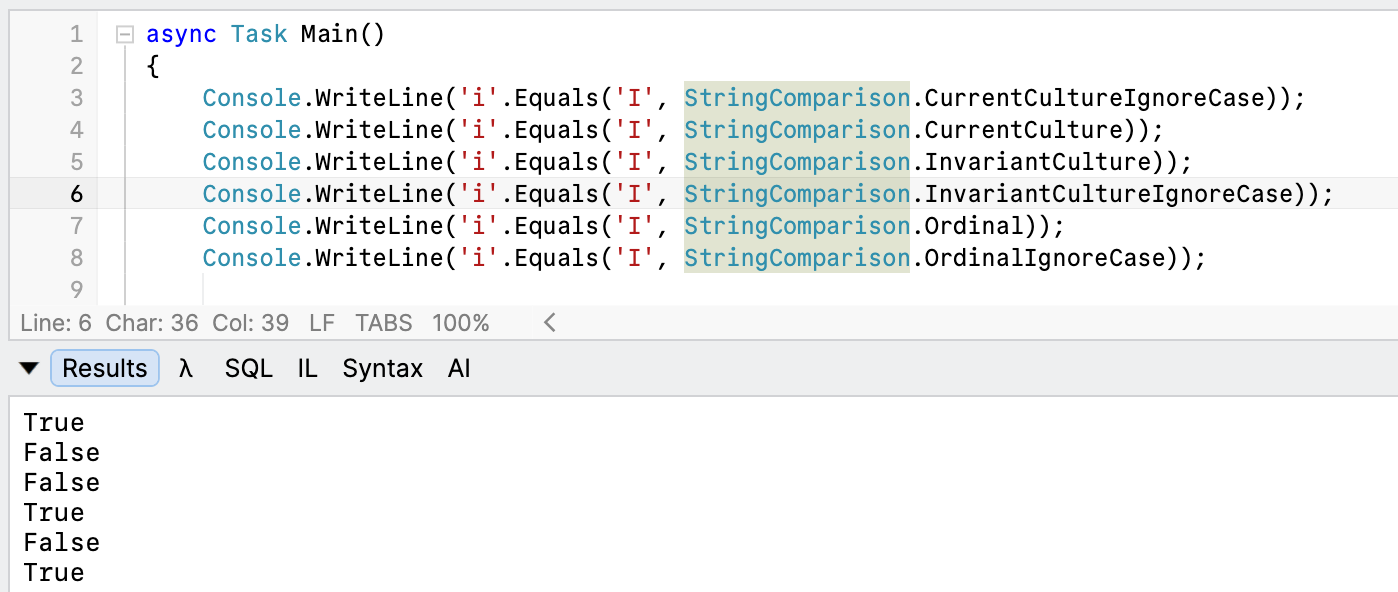The image size is (1398, 592).
Task: Click the highlighted StringComparison on line 5
Action: tap(797, 162)
